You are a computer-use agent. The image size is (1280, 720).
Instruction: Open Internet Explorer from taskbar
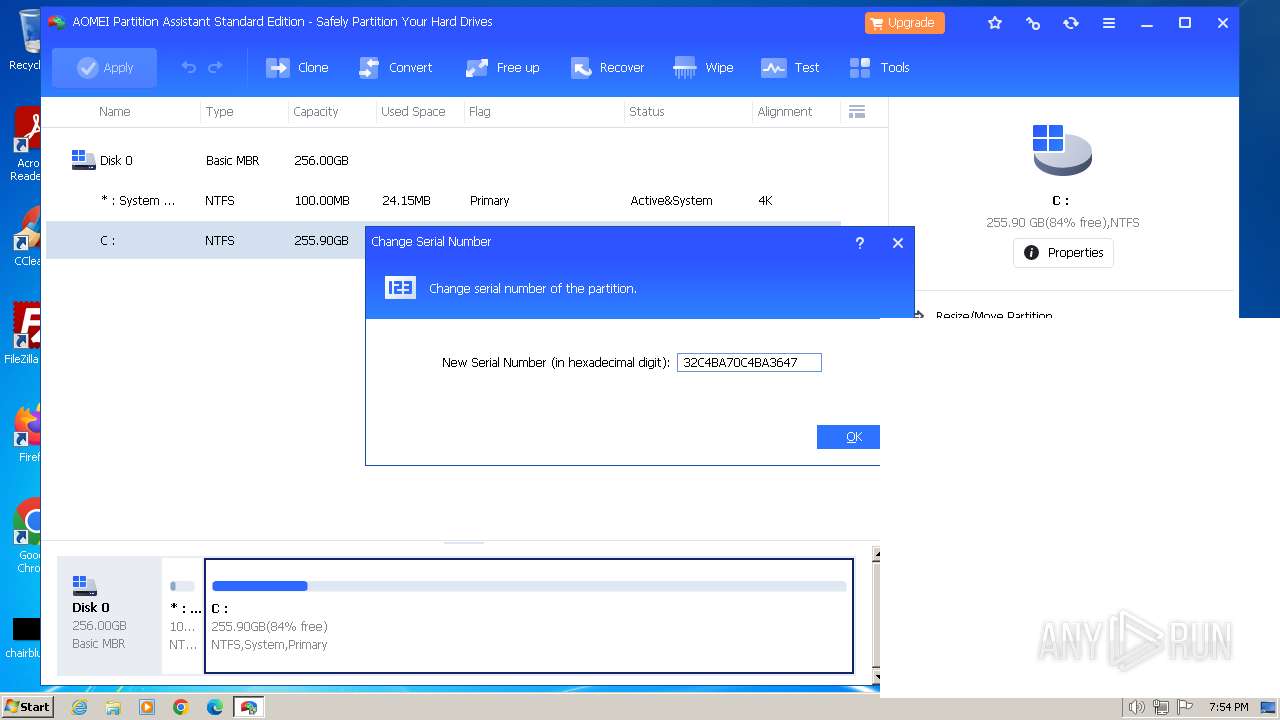coord(79,707)
